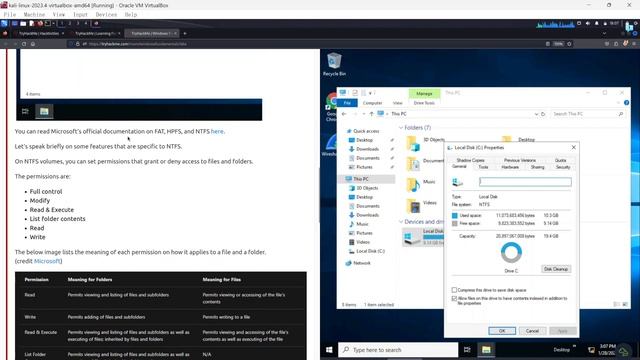Viewport: 640px width, 360px height.
Task: Click refresh icon in Explorer address bar
Action: click(x=543, y=114)
